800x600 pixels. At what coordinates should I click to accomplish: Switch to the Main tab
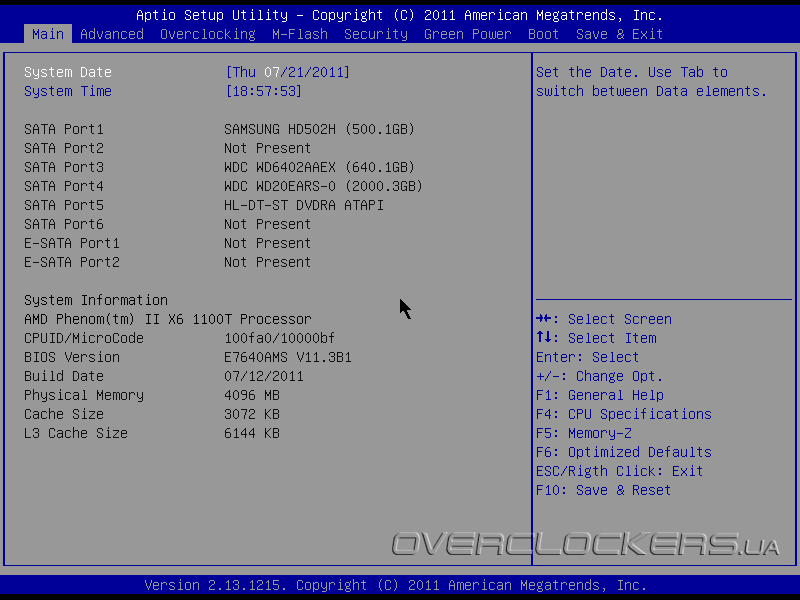click(48, 34)
